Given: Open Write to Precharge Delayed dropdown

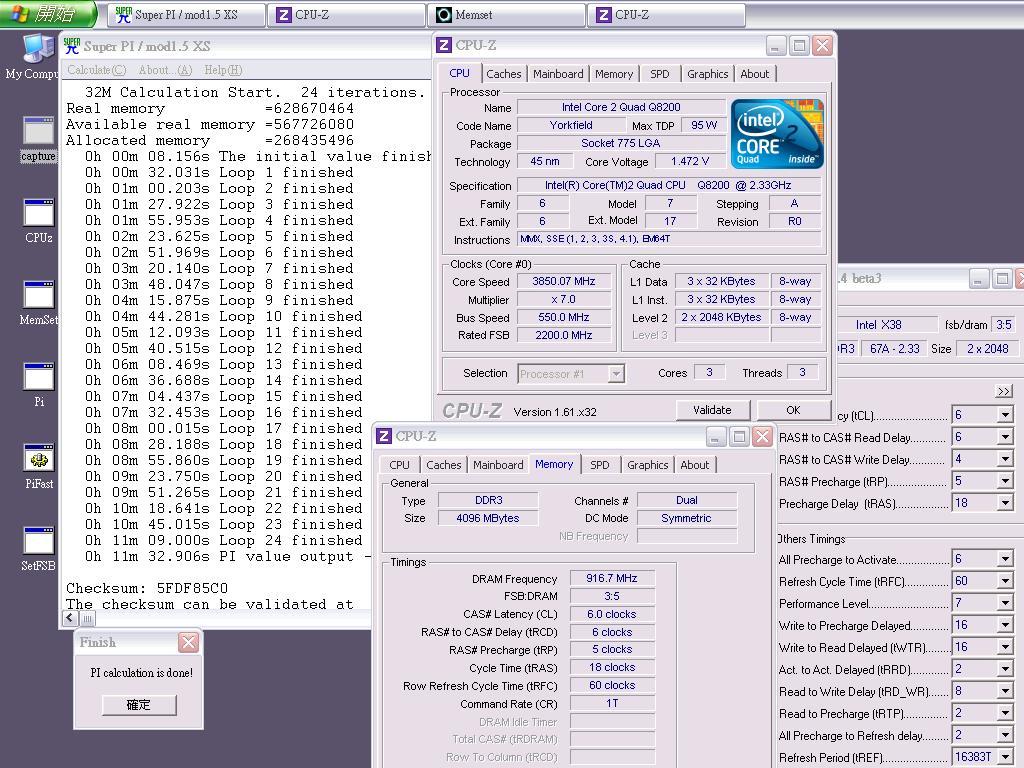Looking at the screenshot, I should 1005,625.
